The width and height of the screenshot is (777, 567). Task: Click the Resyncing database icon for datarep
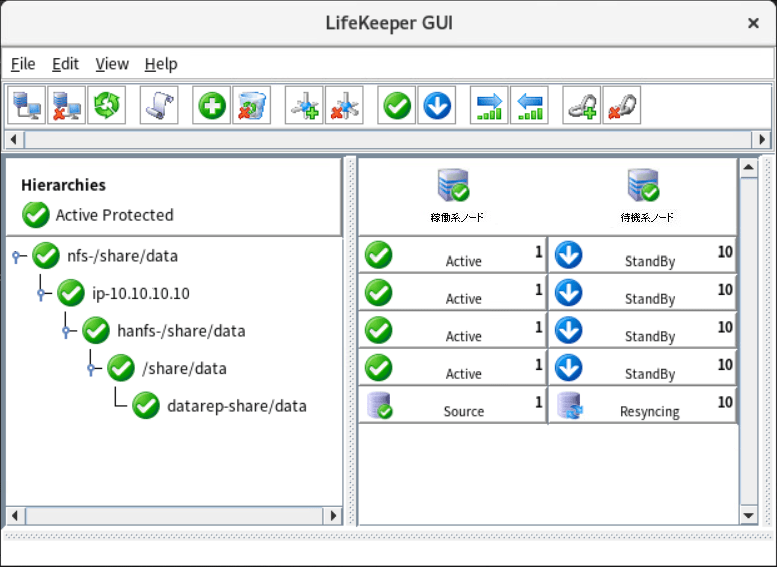tap(569, 405)
